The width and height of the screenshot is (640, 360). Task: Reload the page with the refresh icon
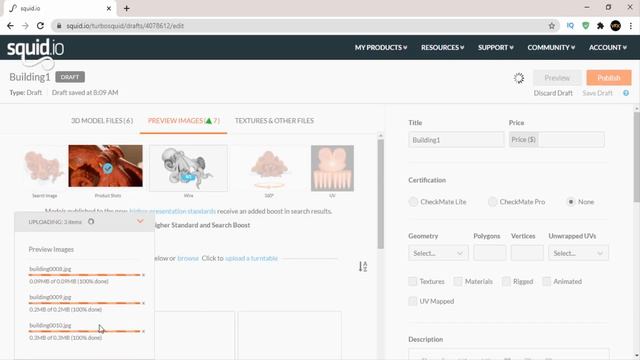[x=40, y=26]
